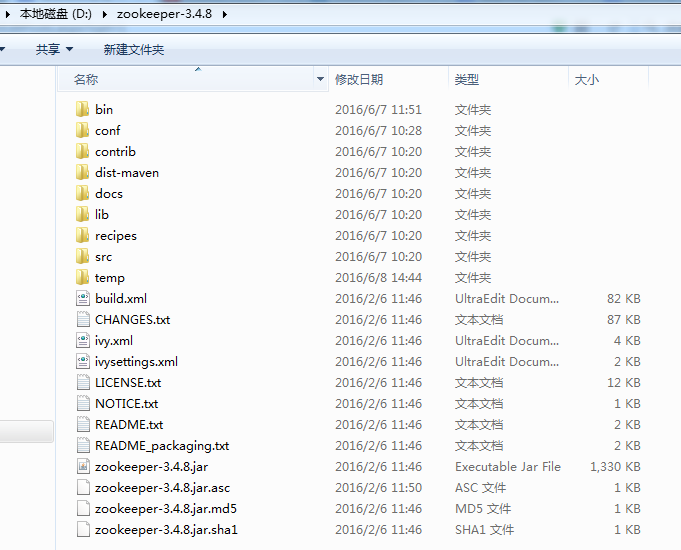Click the zookeeper-3.4.8.jar.asc file icon
This screenshot has height=550, width=681.
click(x=83, y=487)
